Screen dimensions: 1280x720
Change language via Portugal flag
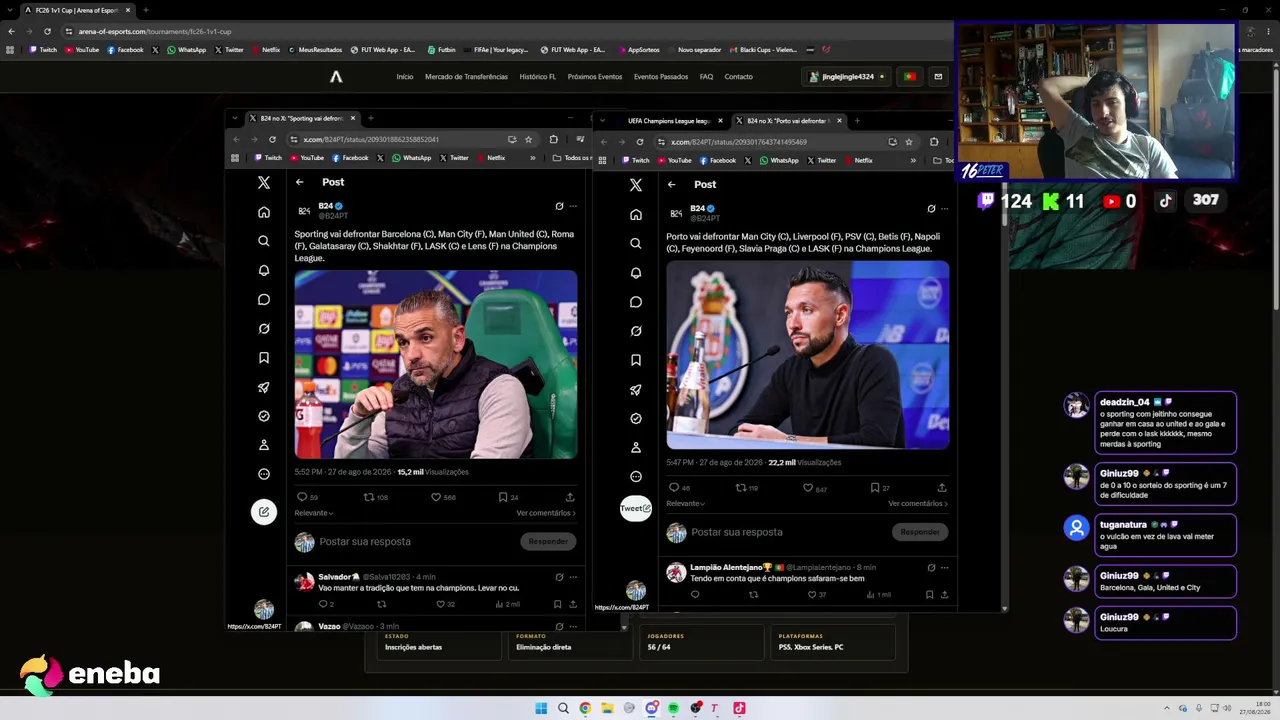pyautogui.click(x=910, y=77)
